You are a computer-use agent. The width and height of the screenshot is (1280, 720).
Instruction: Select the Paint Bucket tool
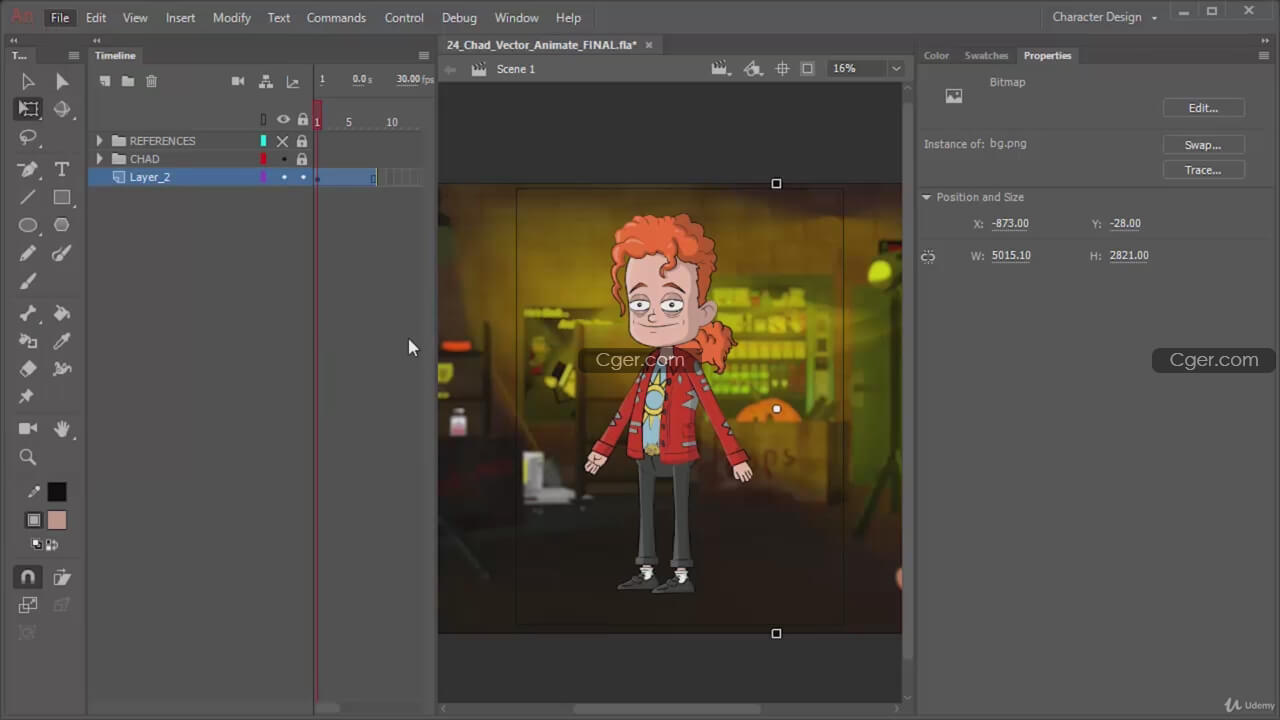[x=62, y=313]
